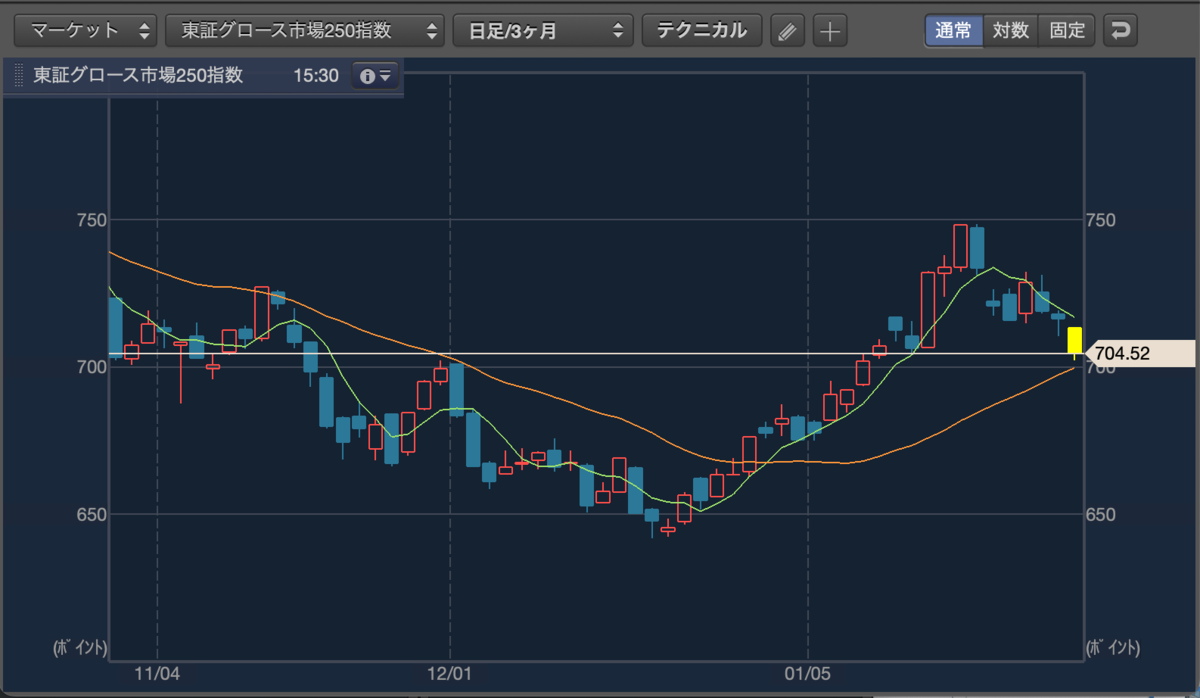
Task: Click the white horizontal price line
Action: pyautogui.click(x=595, y=353)
